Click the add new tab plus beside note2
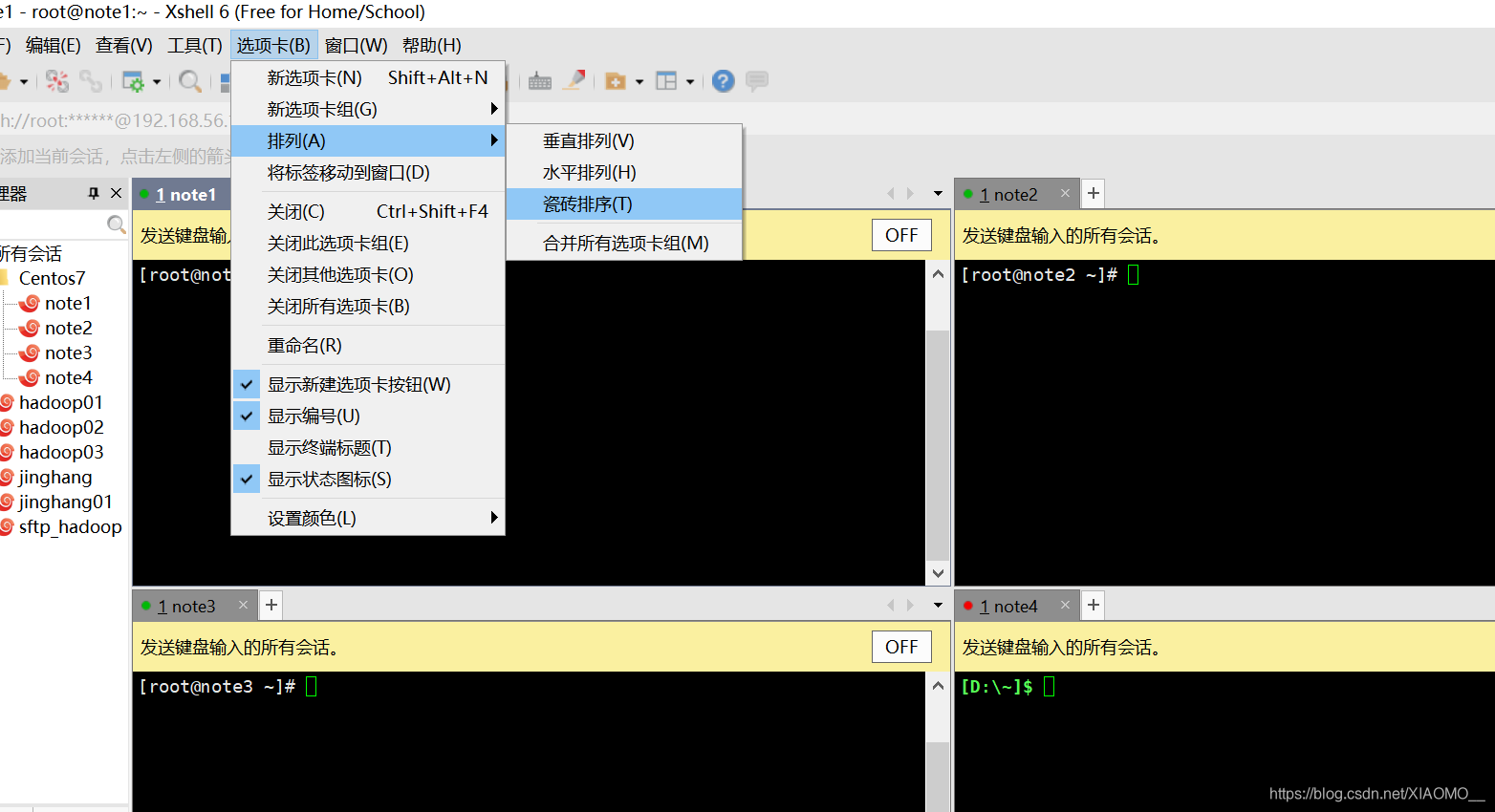 coord(1094,193)
